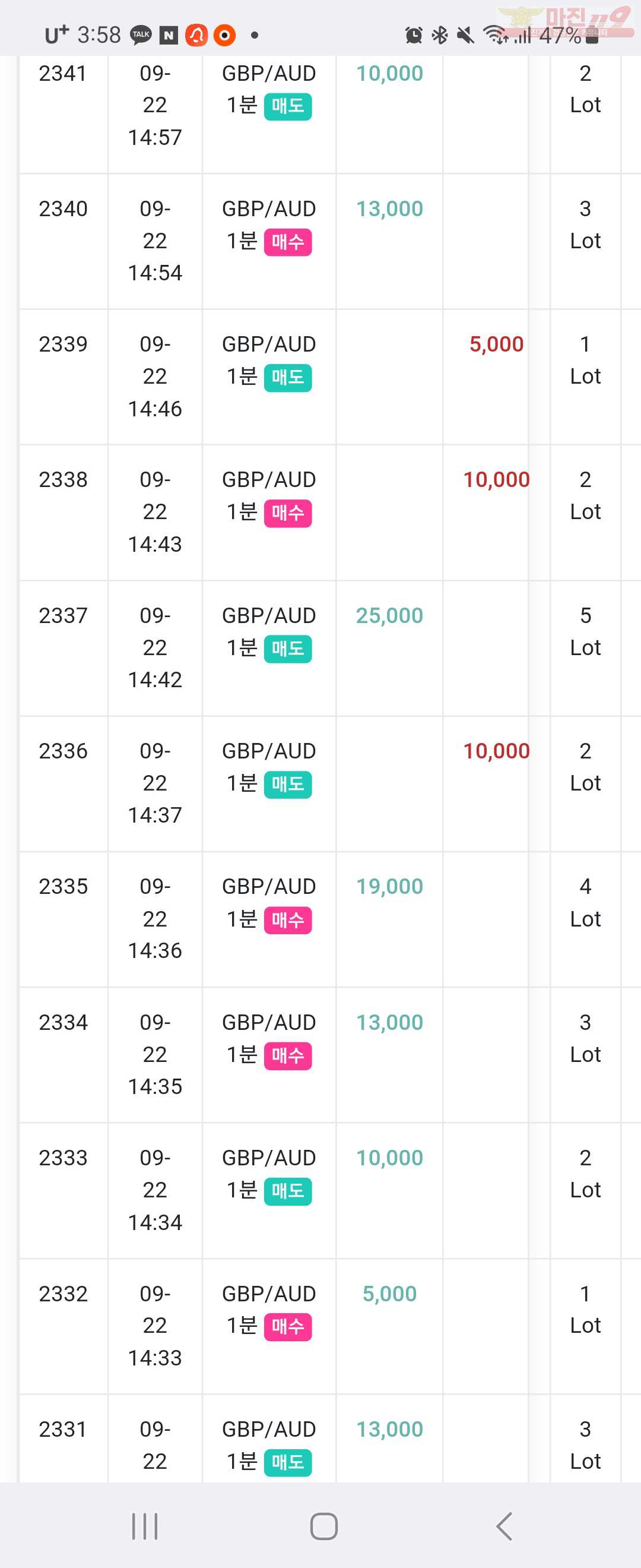
Task: Tap the Android home navigation button
Action: [x=323, y=1526]
